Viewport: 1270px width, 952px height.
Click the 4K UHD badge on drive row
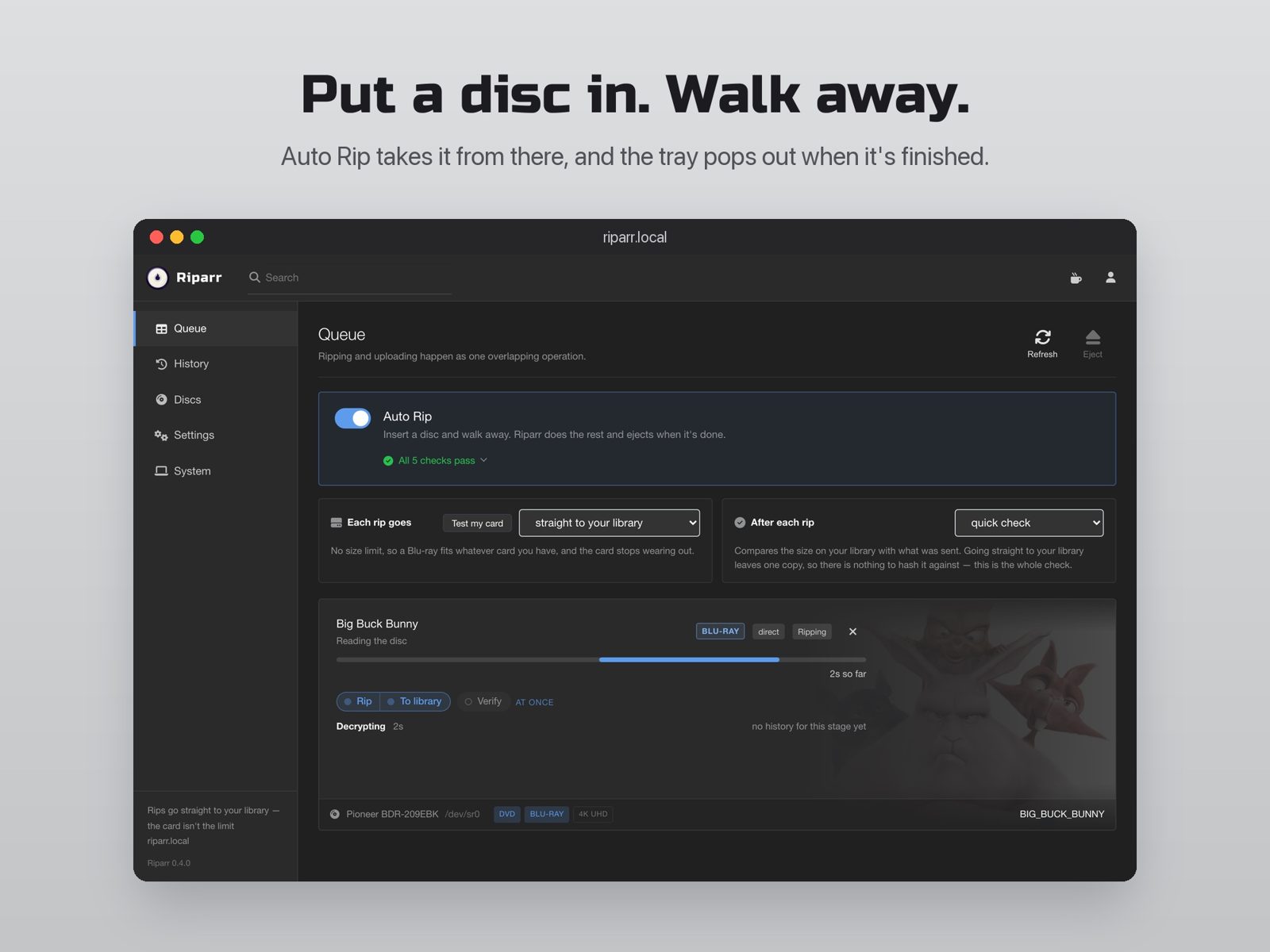pyautogui.click(x=593, y=814)
